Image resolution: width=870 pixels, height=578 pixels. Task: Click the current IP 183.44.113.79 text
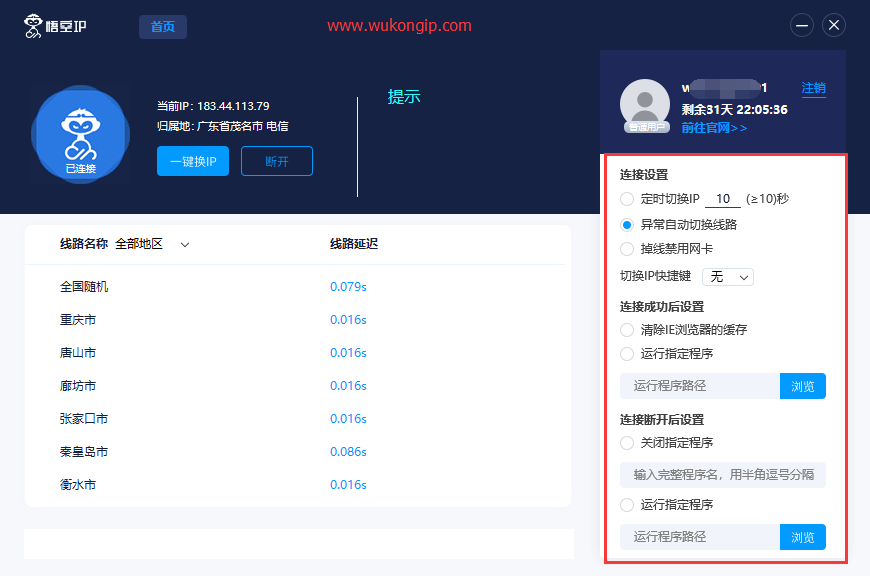click(213, 106)
